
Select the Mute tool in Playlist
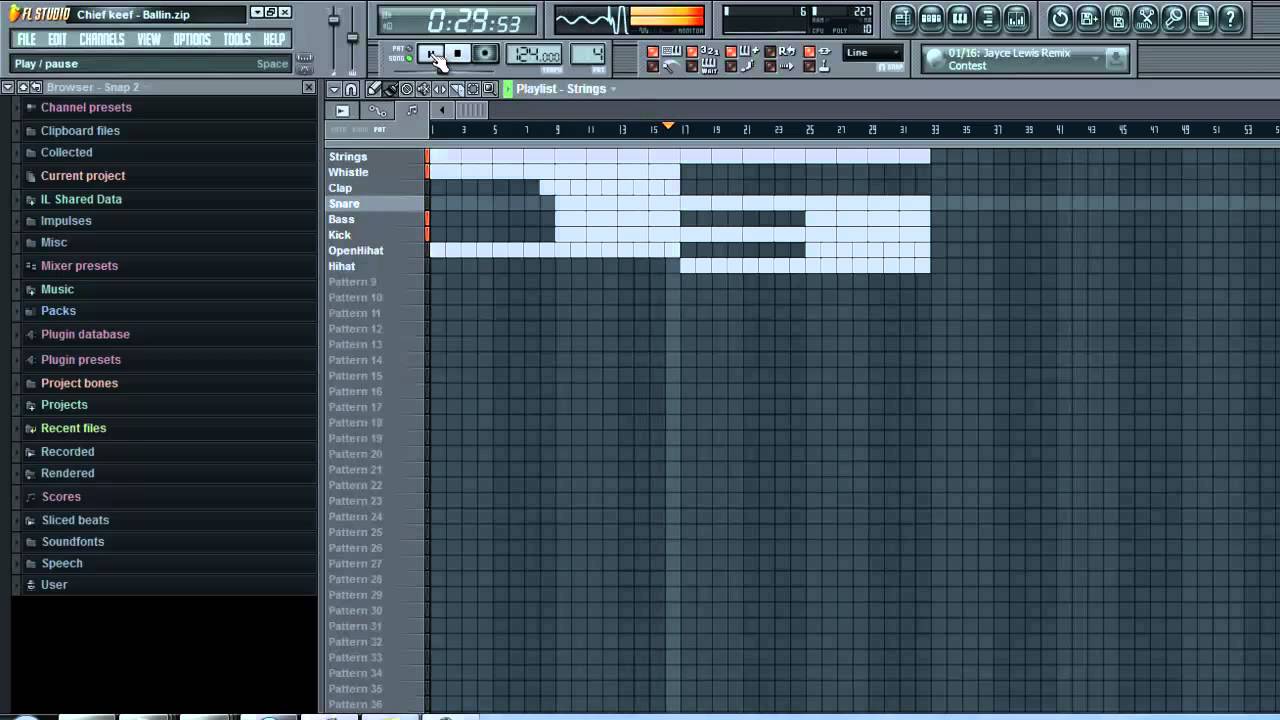tap(423, 89)
